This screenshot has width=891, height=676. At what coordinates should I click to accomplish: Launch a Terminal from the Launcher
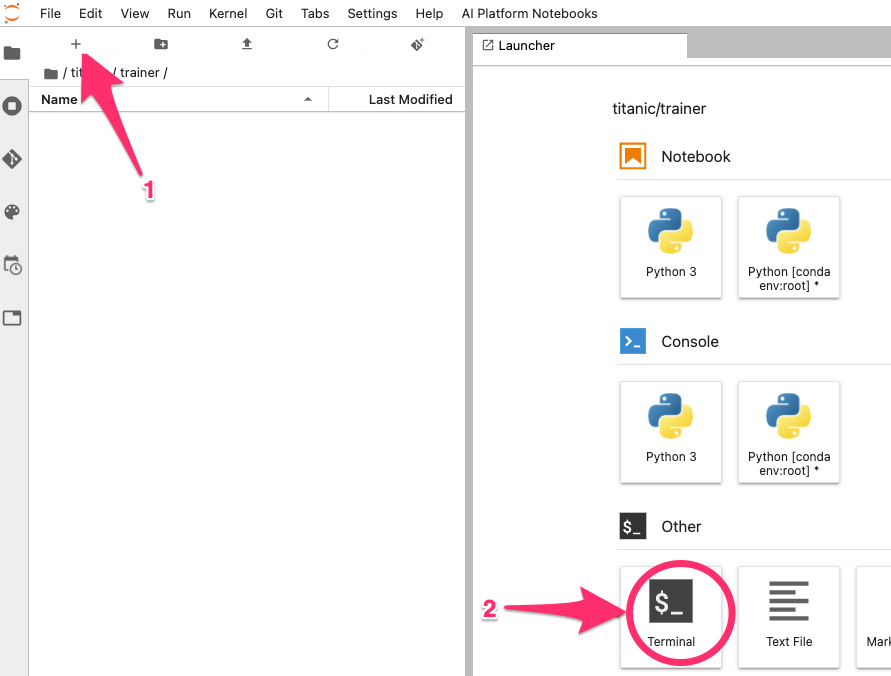tap(671, 610)
